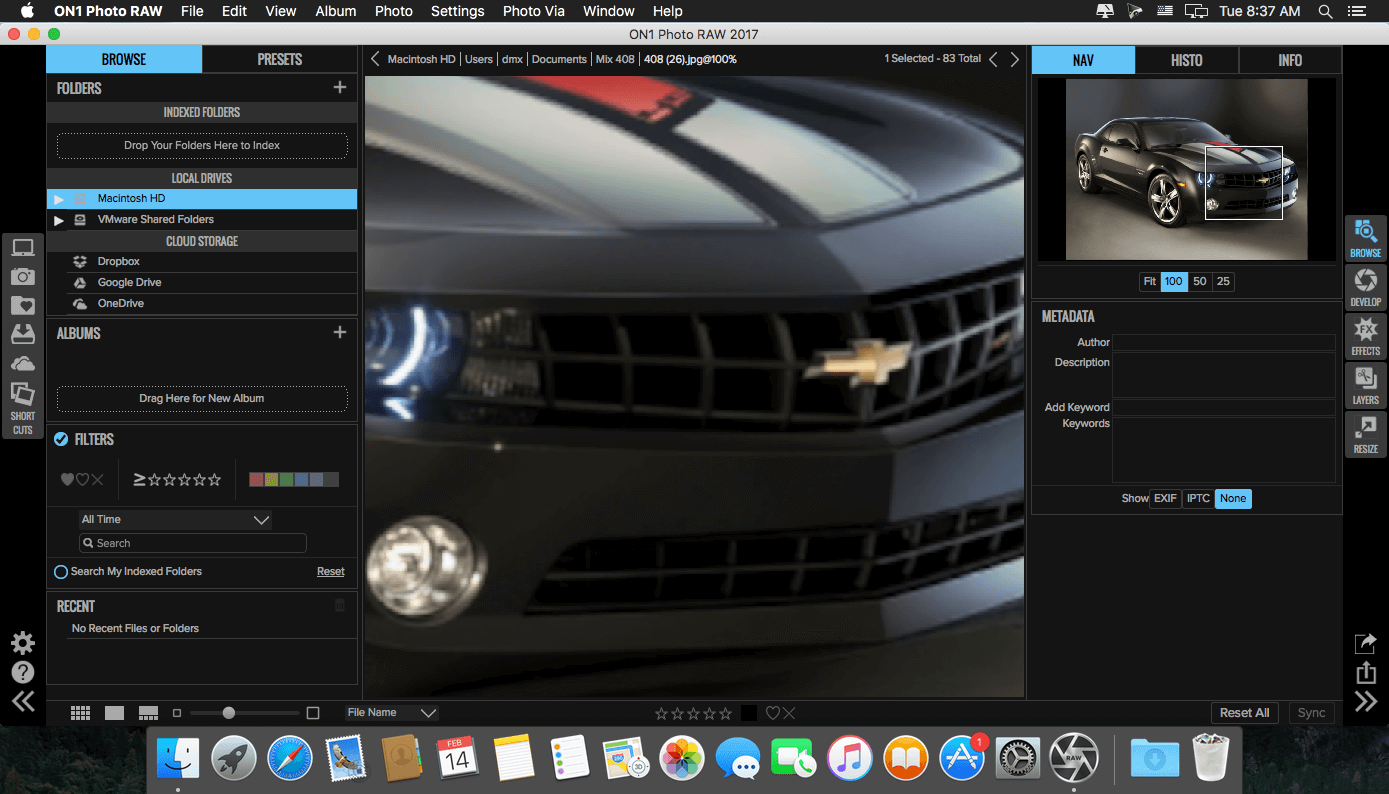Select the grid view icon
The height and width of the screenshot is (794, 1389).
click(x=81, y=713)
